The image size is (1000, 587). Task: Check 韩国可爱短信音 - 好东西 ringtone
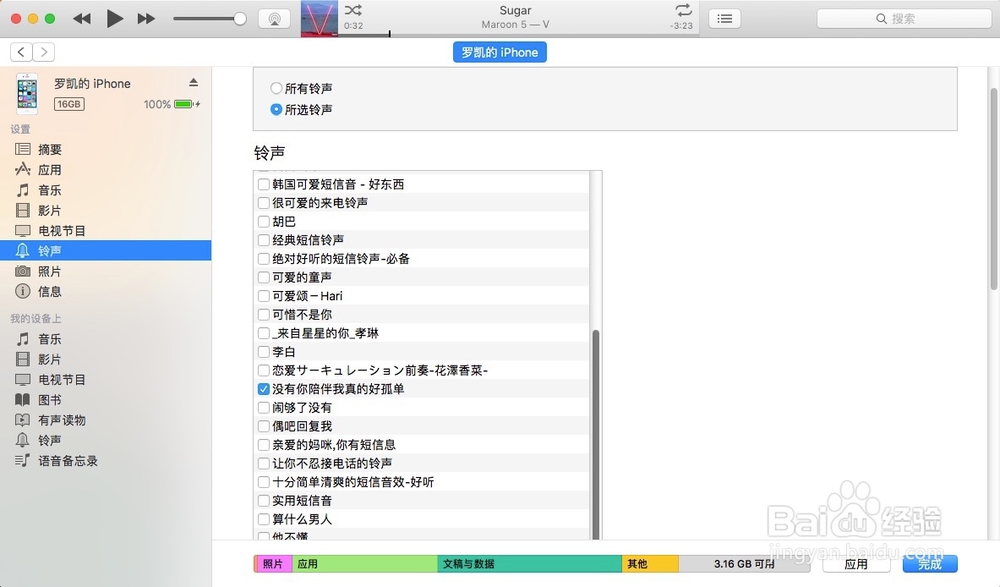click(x=263, y=184)
